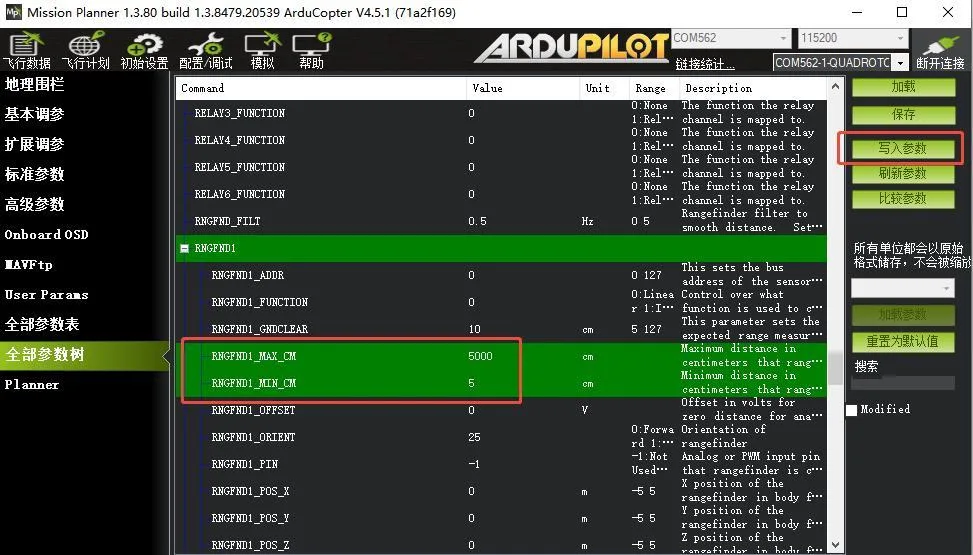Select the RNGFND1_POS_Z row name
The image size is (973, 555).
pos(250,546)
